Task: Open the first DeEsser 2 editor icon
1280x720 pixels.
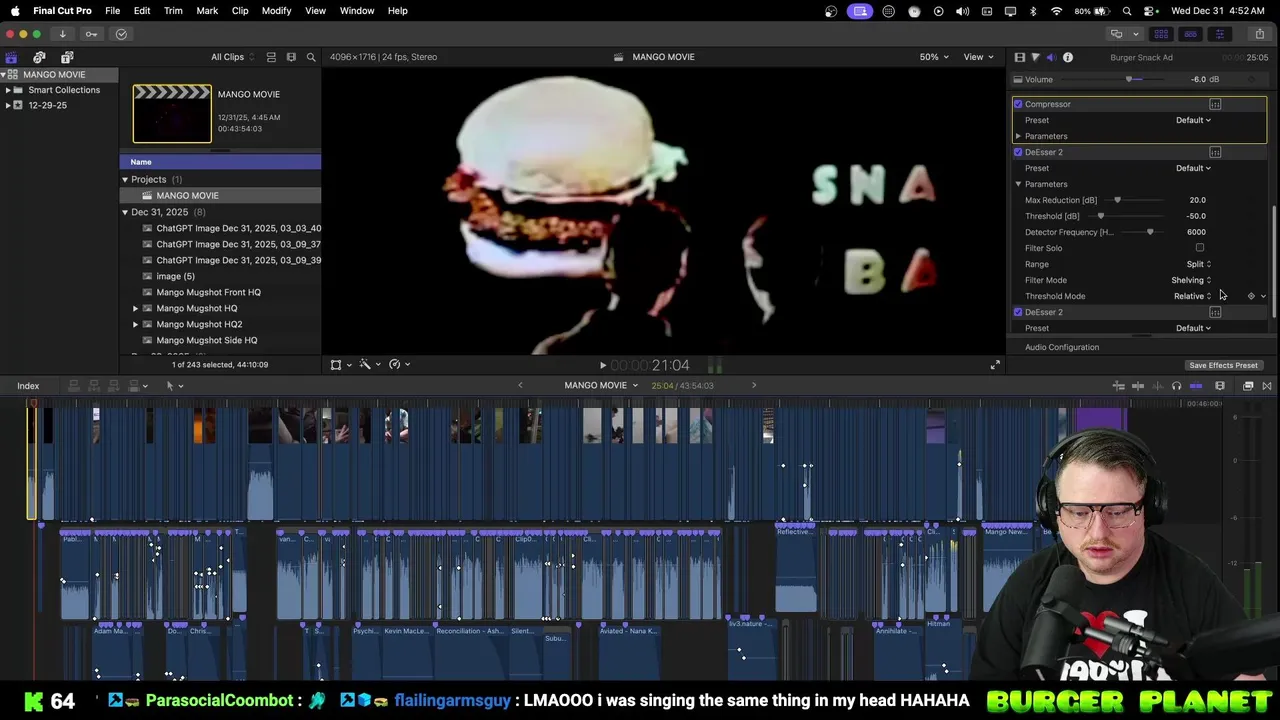Action: [x=1215, y=152]
